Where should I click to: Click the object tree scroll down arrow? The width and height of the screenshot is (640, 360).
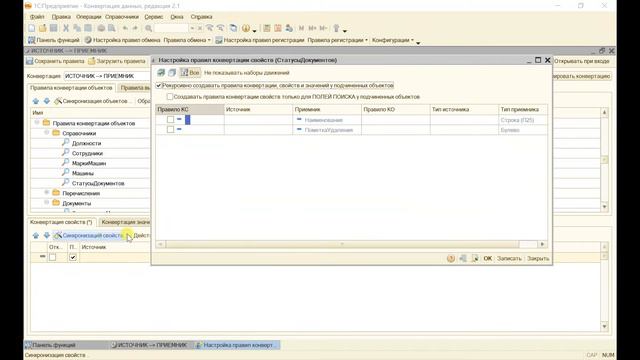(604, 207)
